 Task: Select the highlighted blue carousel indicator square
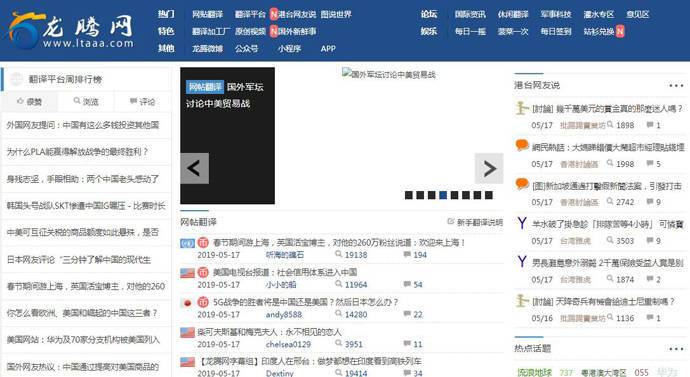tap(443, 195)
